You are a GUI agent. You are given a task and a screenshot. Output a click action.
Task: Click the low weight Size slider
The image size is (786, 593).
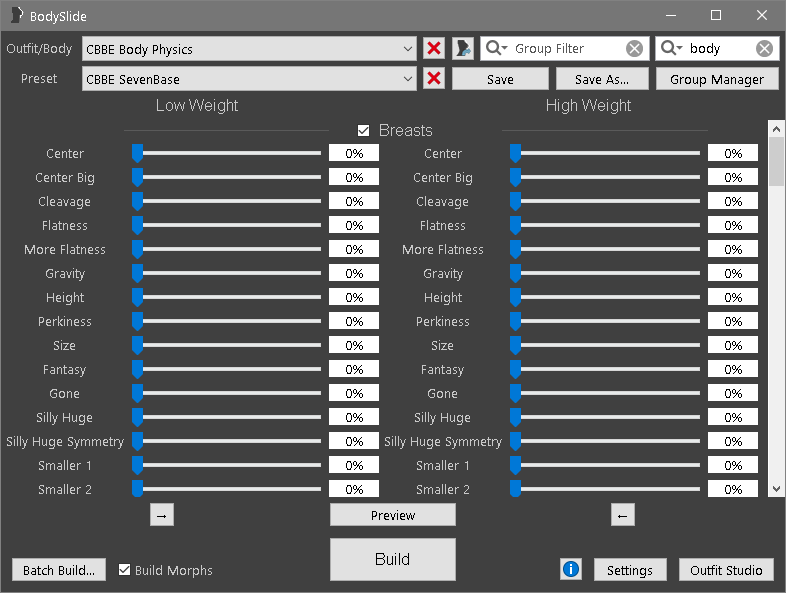[227, 345]
